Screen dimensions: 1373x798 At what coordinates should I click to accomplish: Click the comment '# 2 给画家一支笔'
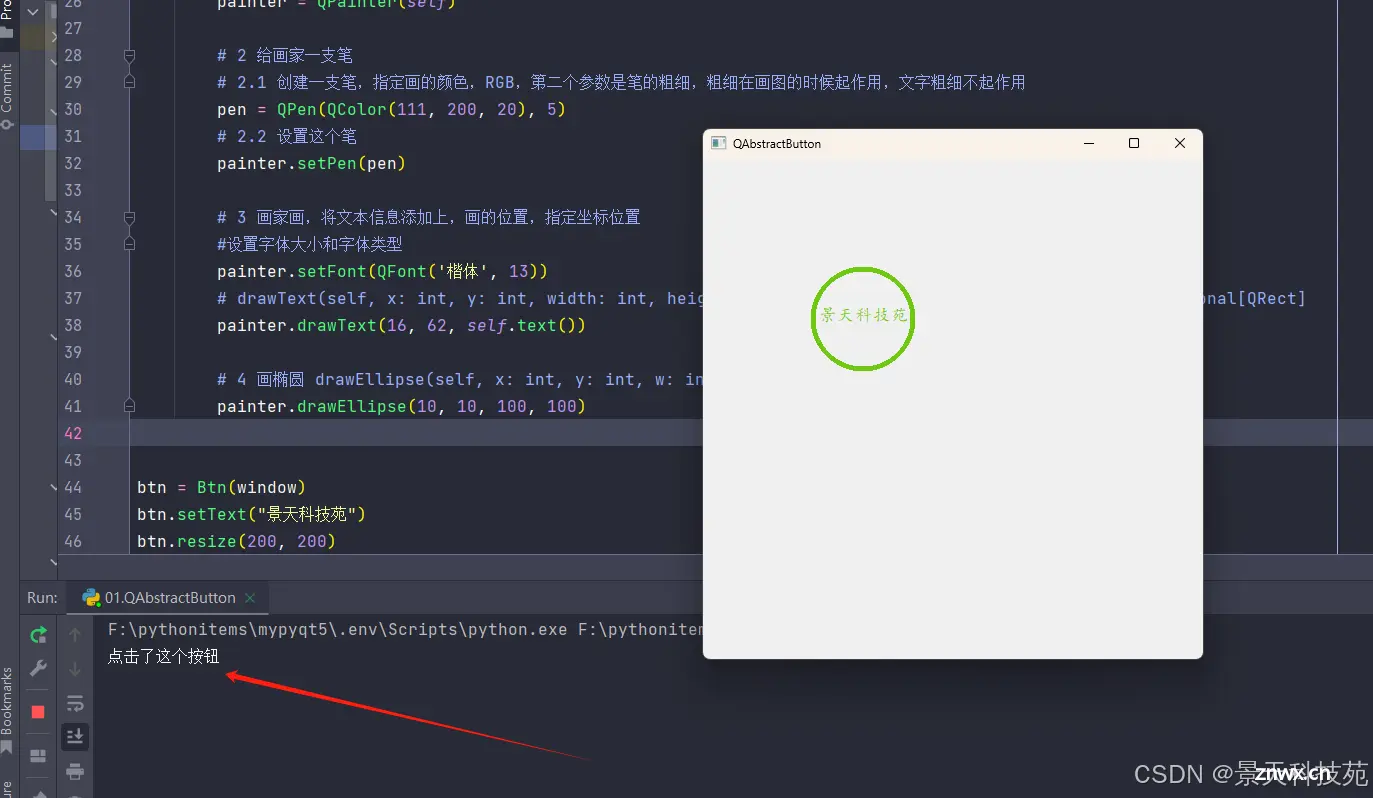click(x=285, y=55)
